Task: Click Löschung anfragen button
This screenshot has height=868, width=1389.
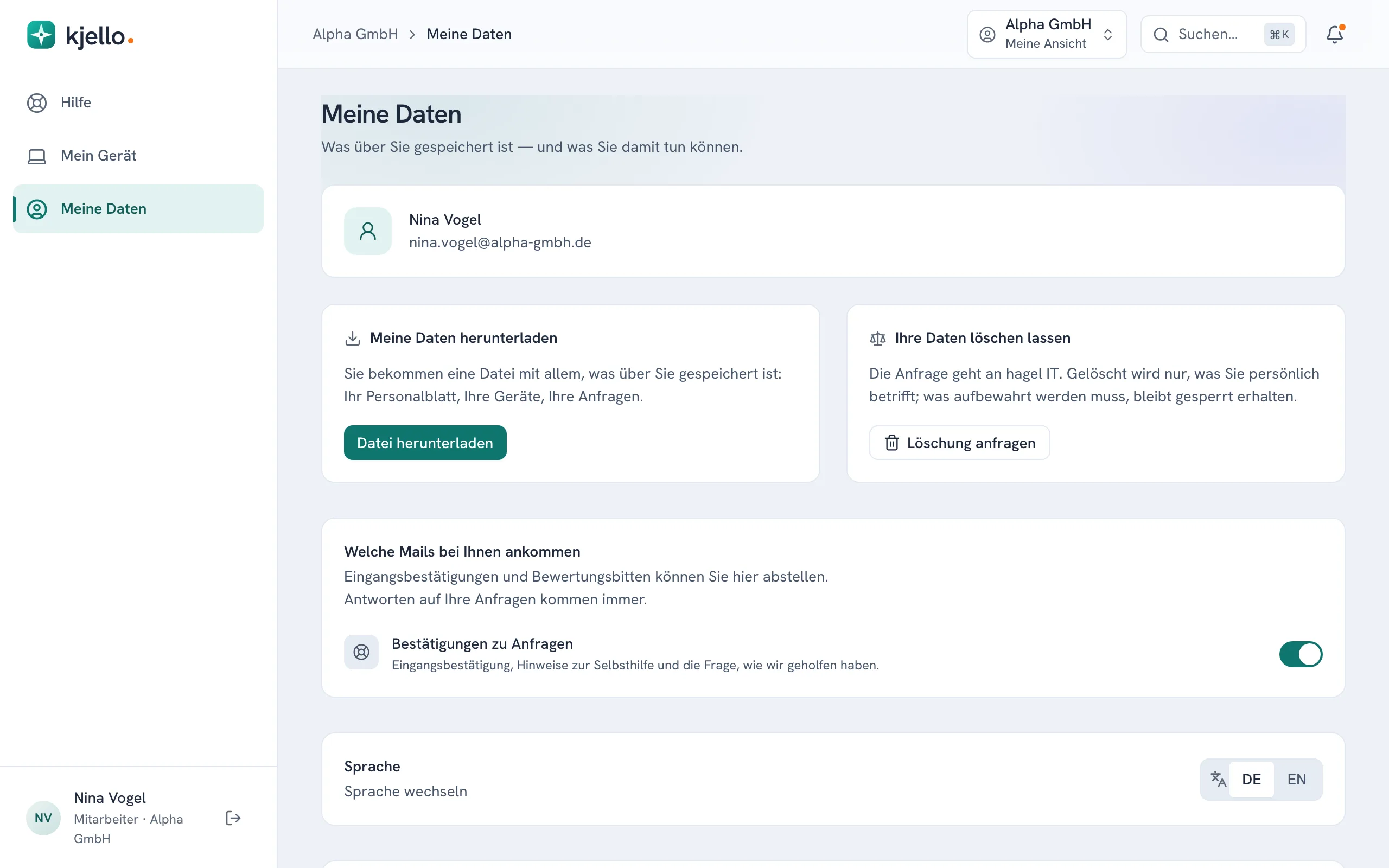Action: point(959,443)
